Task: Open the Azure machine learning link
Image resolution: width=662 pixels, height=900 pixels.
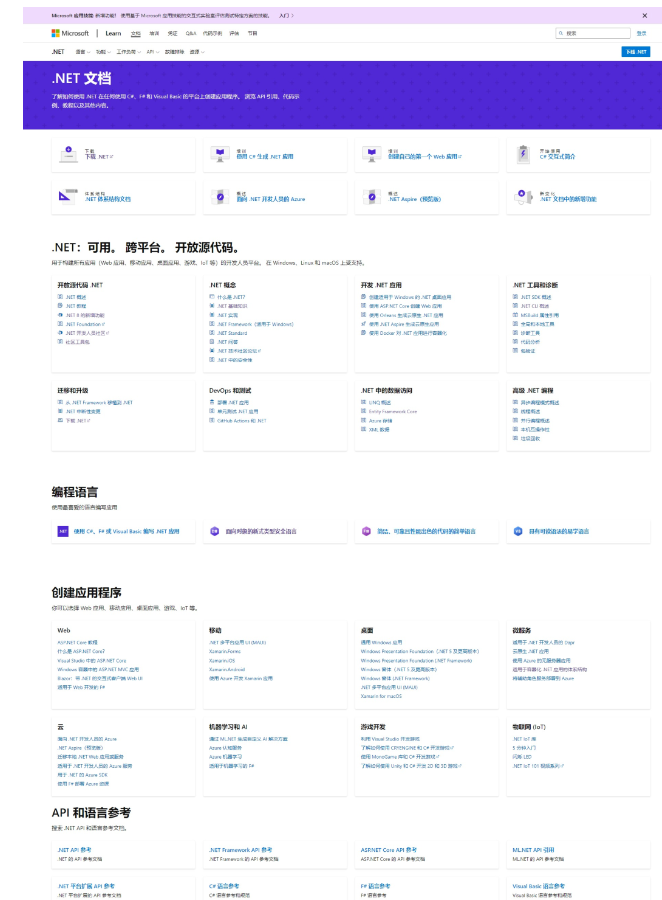Action: click(226, 757)
